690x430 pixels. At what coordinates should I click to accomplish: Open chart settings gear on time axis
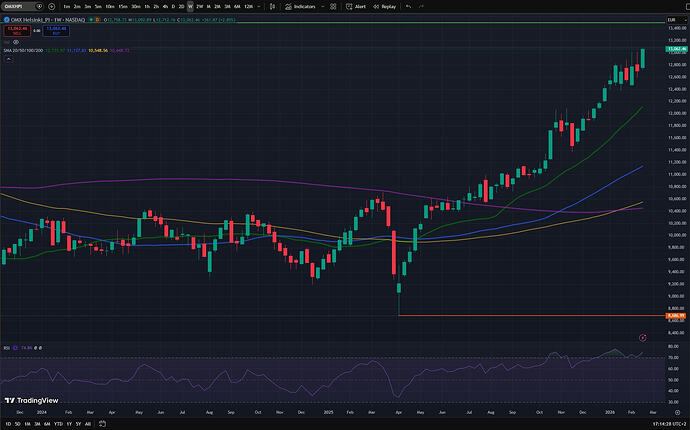(677, 412)
